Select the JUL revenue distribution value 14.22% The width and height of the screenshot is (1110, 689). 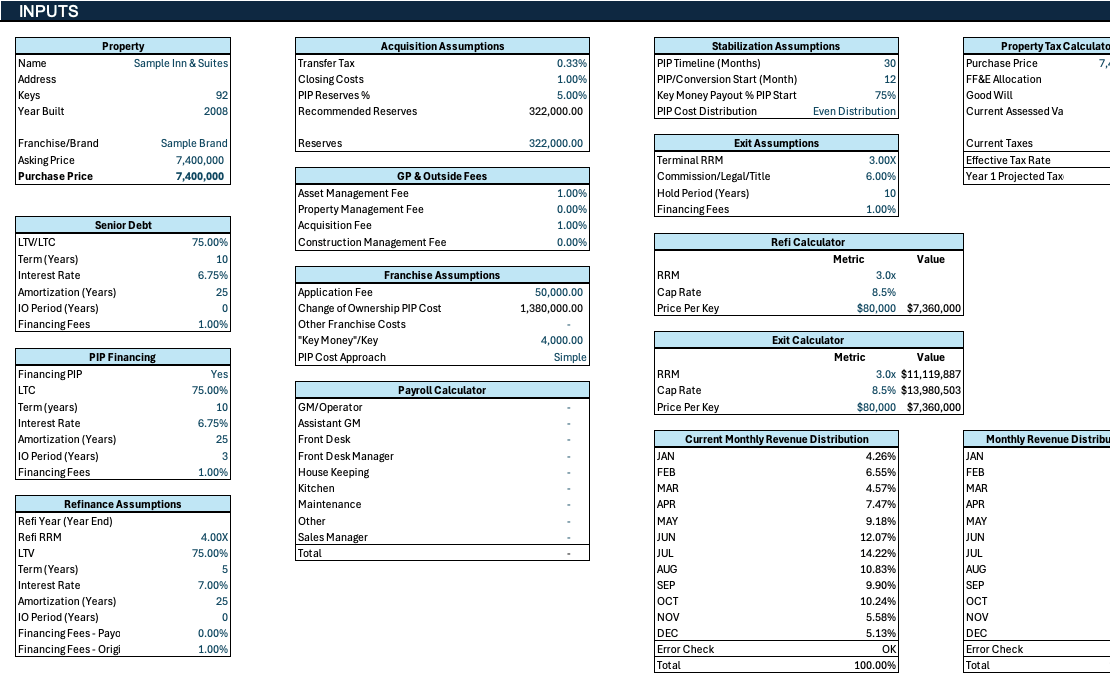(878, 553)
